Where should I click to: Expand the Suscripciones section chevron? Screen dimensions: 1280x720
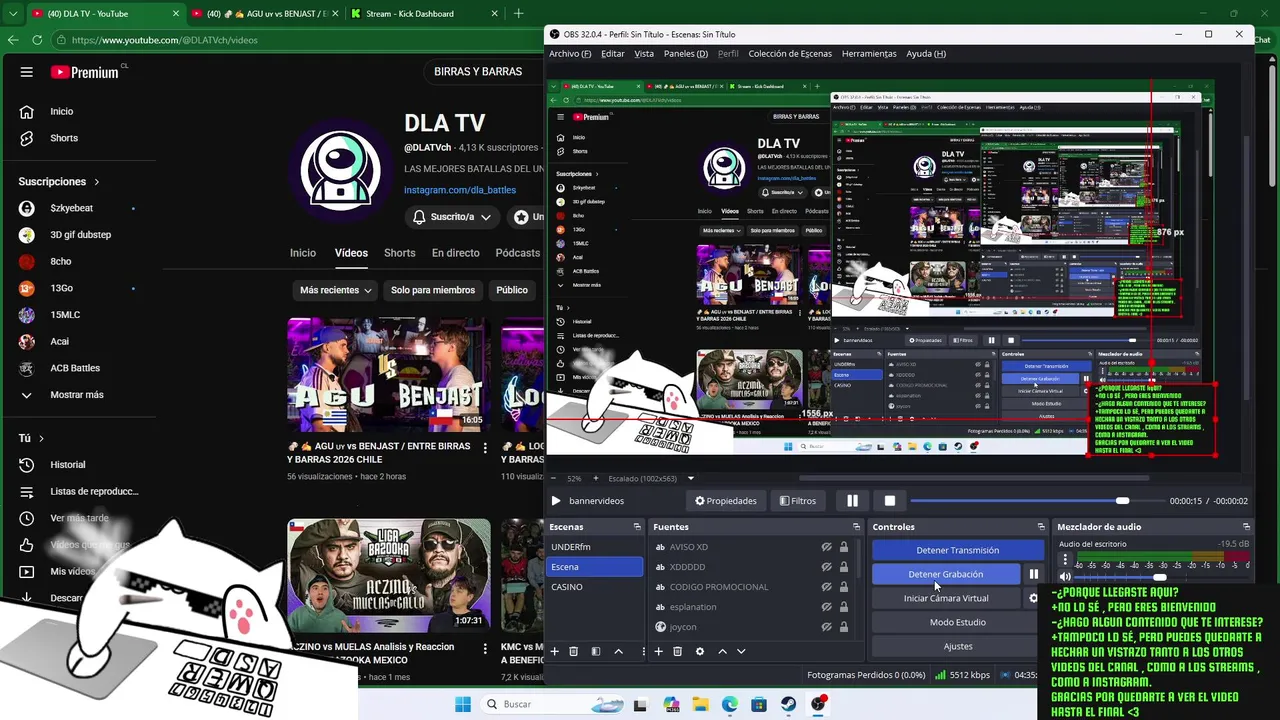point(97,182)
